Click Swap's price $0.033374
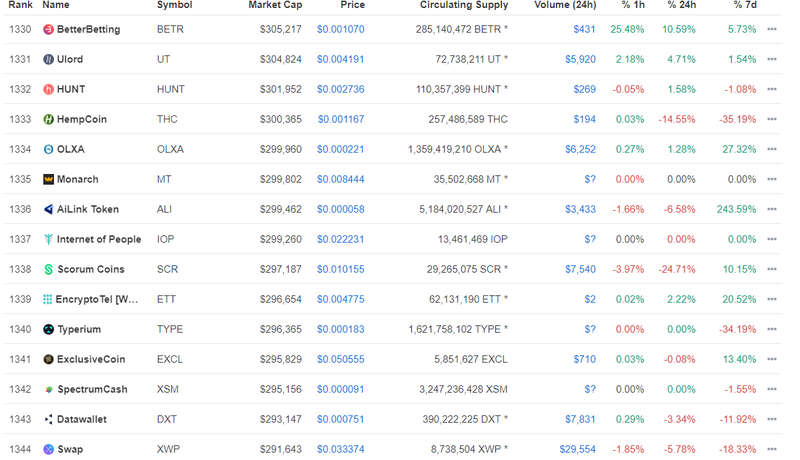The width and height of the screenshot is (800, 460). pyautogui.click(x=340, y=449)
